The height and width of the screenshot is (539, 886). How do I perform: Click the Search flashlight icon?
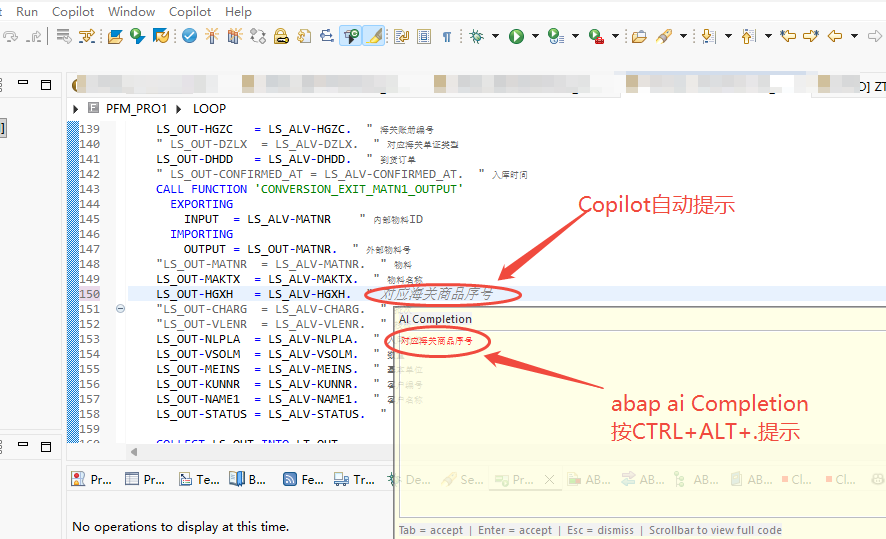coord(664,37)
